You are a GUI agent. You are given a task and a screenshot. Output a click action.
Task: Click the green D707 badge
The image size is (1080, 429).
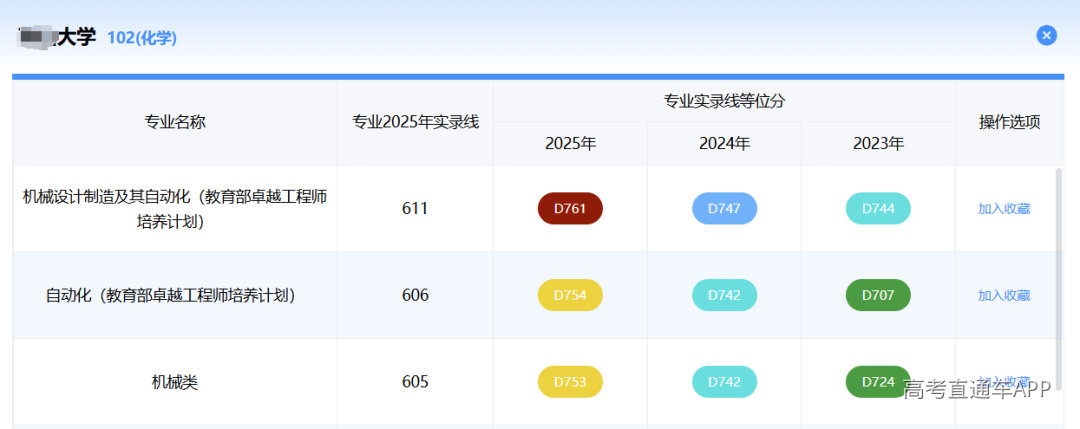[878, 295]
